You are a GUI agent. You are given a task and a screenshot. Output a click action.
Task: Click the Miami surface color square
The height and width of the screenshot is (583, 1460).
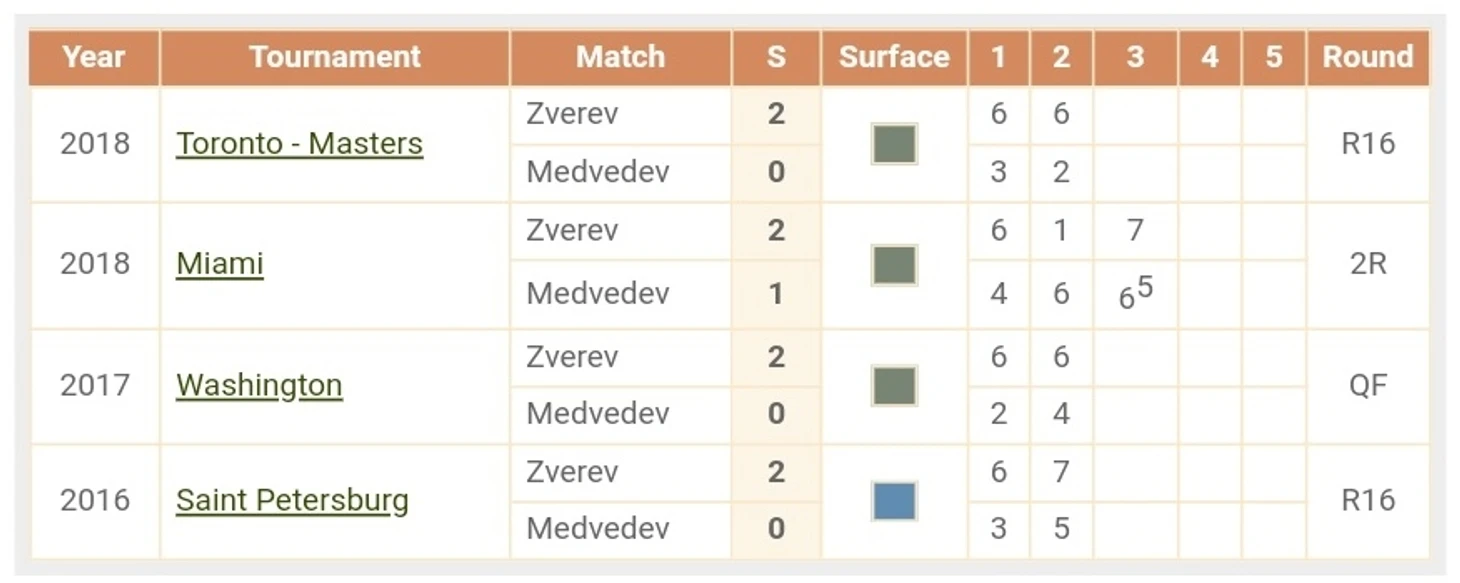(x=894, y=266)
